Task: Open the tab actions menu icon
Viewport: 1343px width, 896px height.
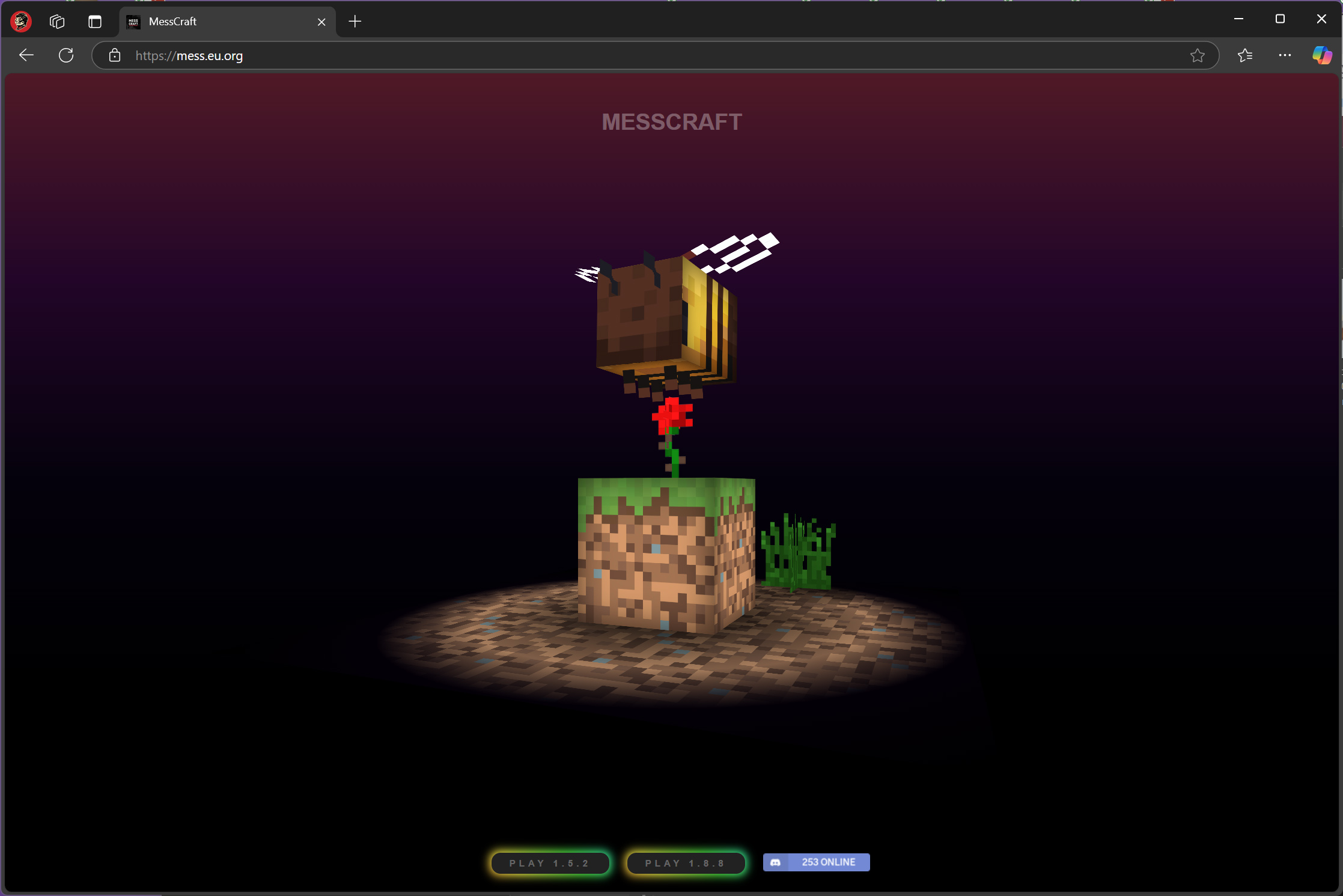Action: [95, 22]
